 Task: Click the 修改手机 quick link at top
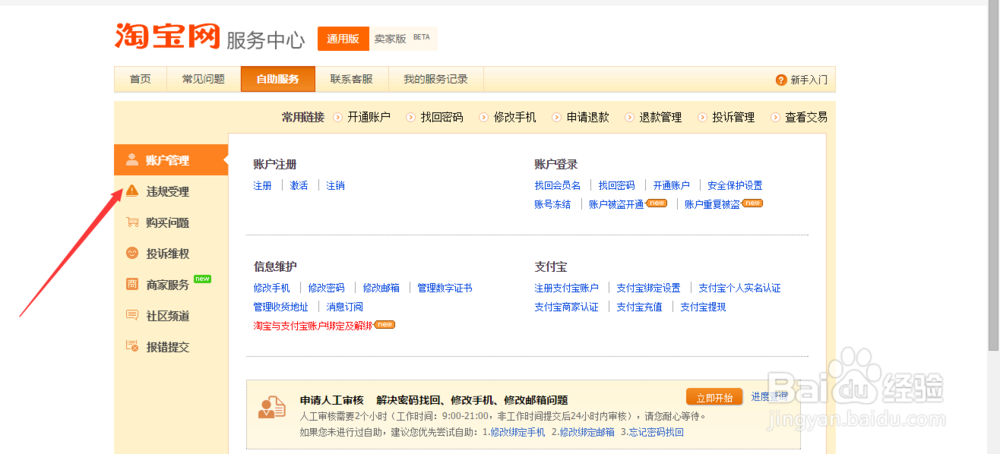[x=515, y=117]
